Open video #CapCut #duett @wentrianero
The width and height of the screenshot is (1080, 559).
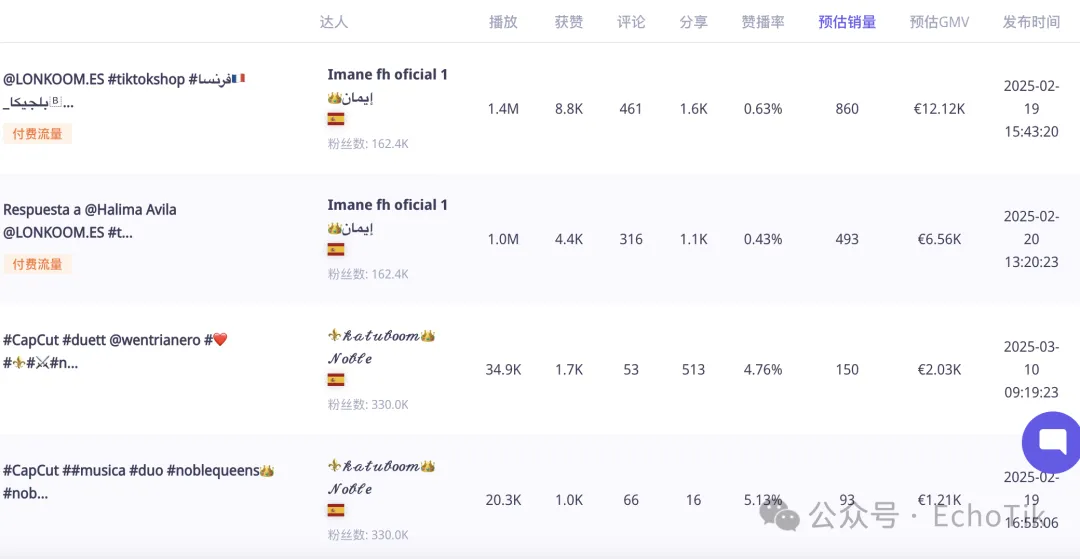pyautogui.click(x=115, y=351)
